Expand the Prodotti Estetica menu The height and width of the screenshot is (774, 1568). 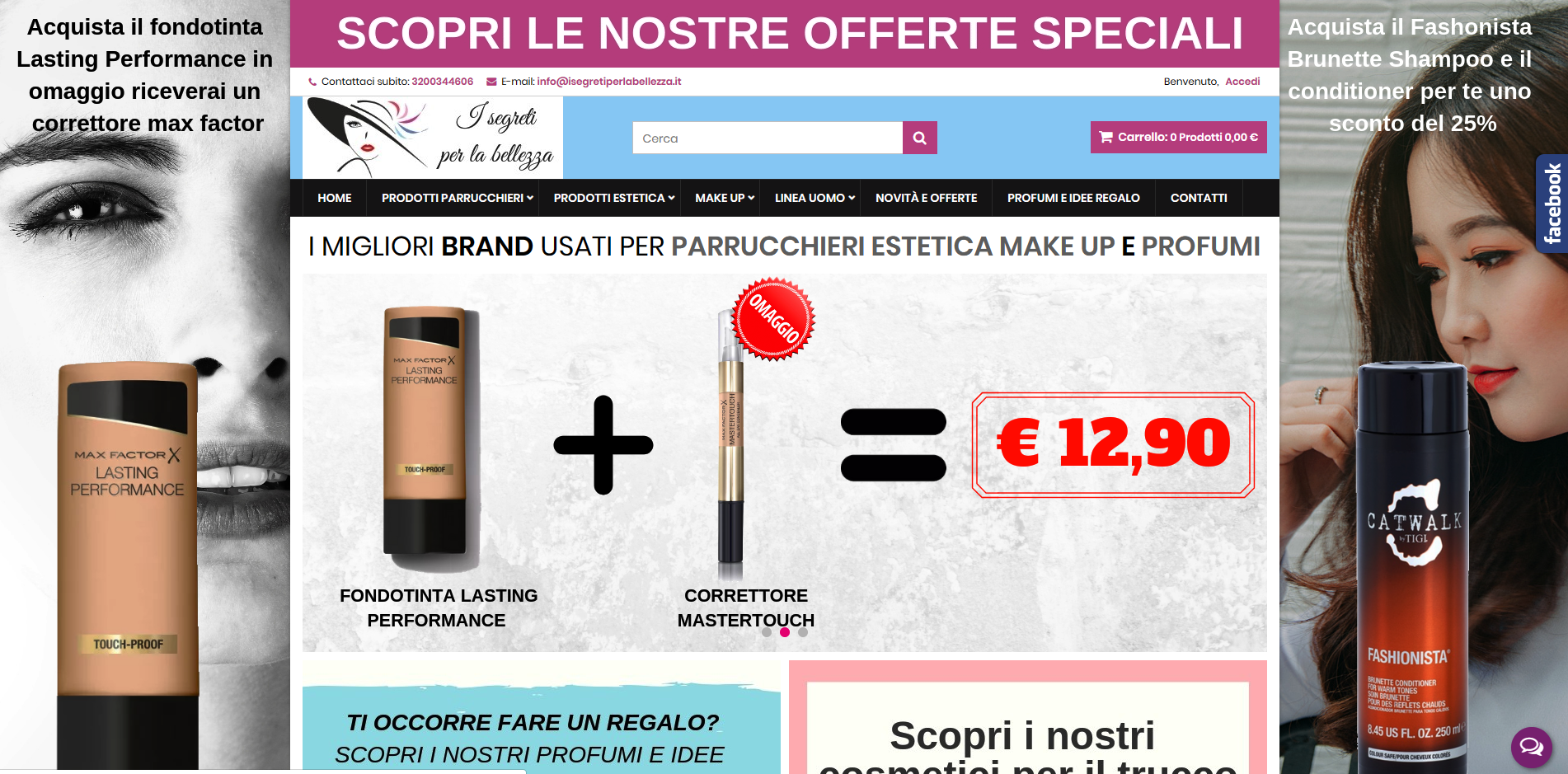click(614, 198)
